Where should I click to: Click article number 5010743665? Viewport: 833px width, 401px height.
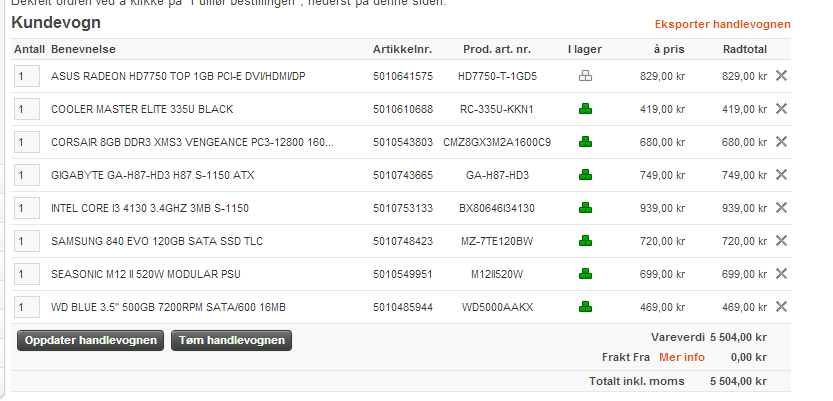pyautogui.click(x=403, y=175)
